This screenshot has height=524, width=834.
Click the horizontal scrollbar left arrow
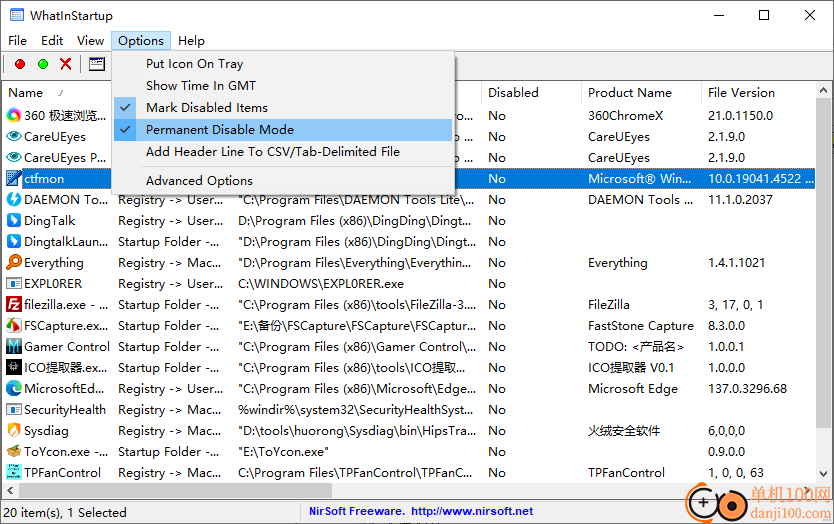tap(10, 490)
